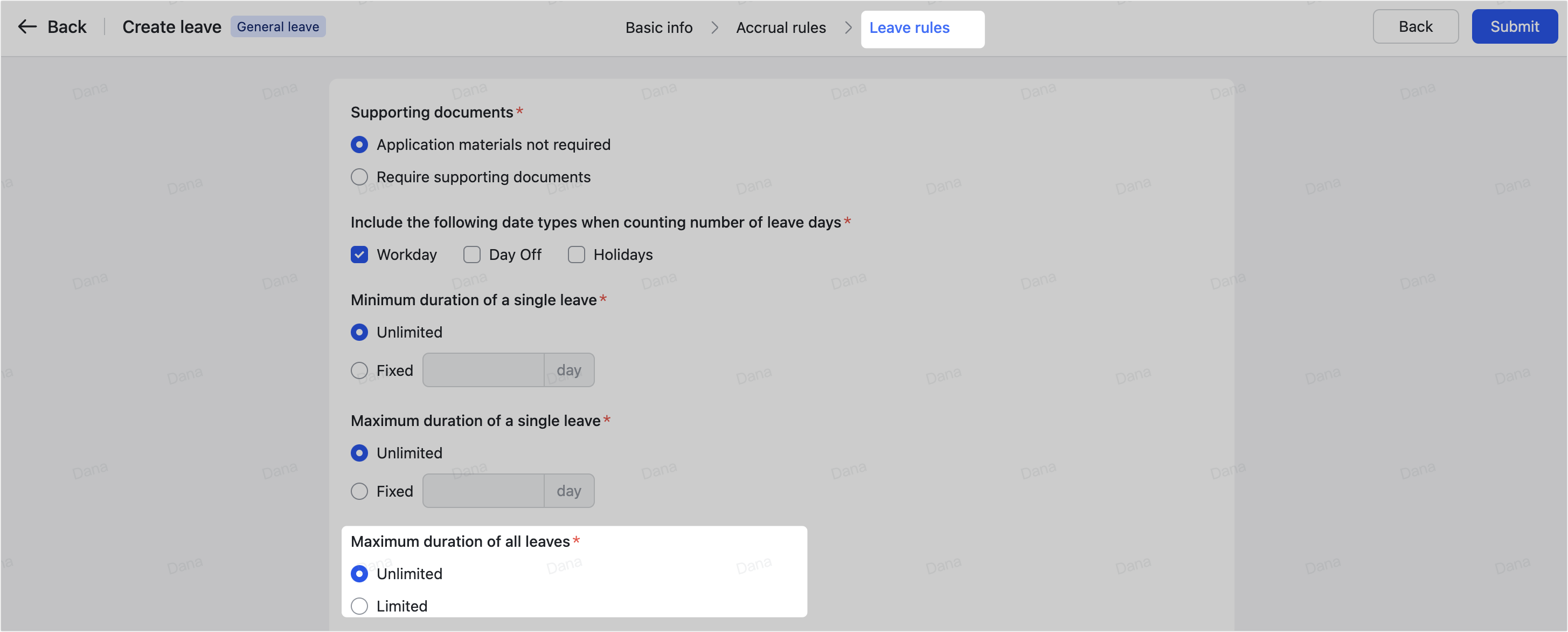Viewport: 1568px width, 632px height.
Task: Click the day field under maximum single leave
Action: click(483, 491)
